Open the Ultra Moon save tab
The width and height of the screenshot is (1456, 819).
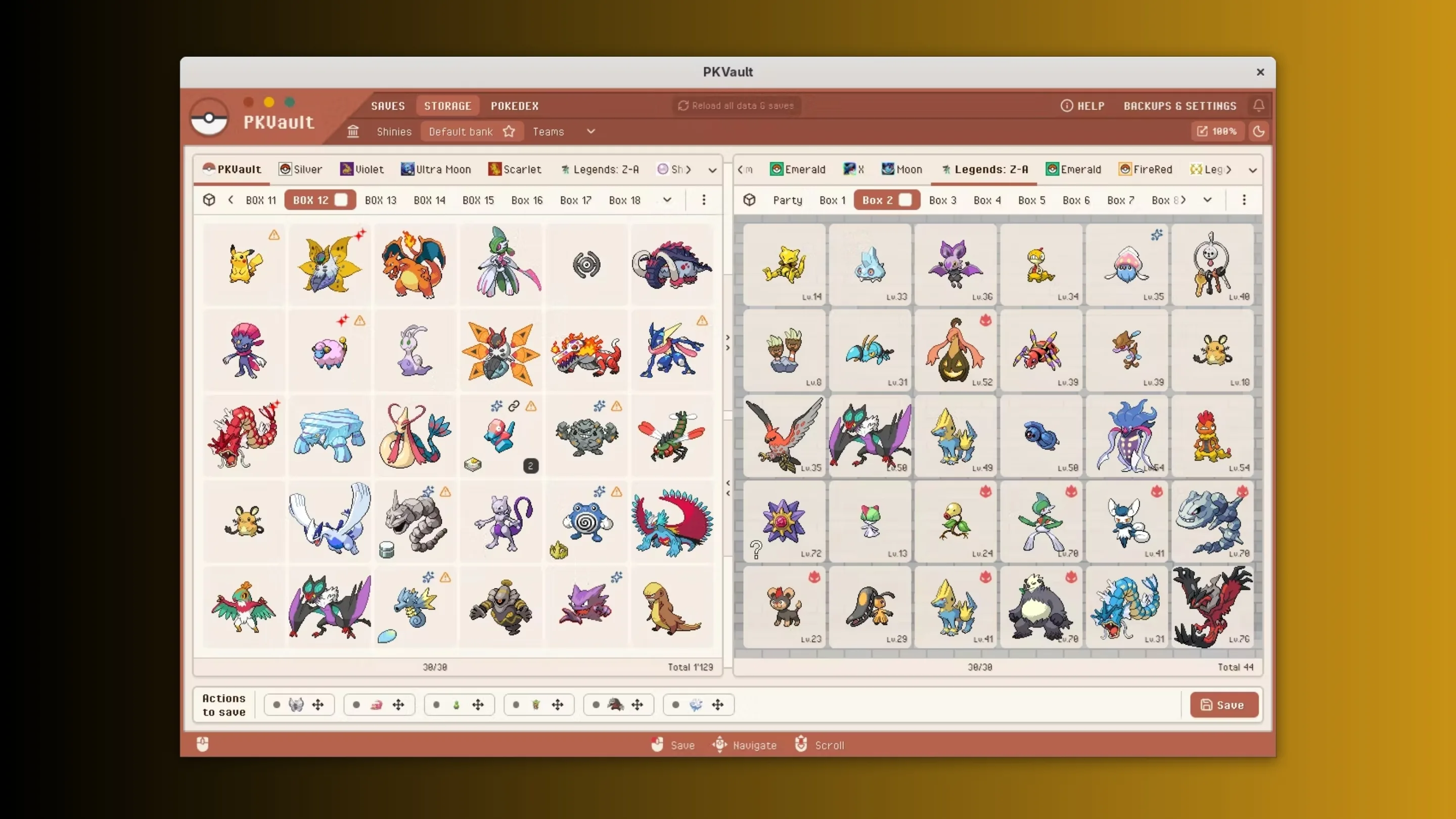click(x=436, y=169)
